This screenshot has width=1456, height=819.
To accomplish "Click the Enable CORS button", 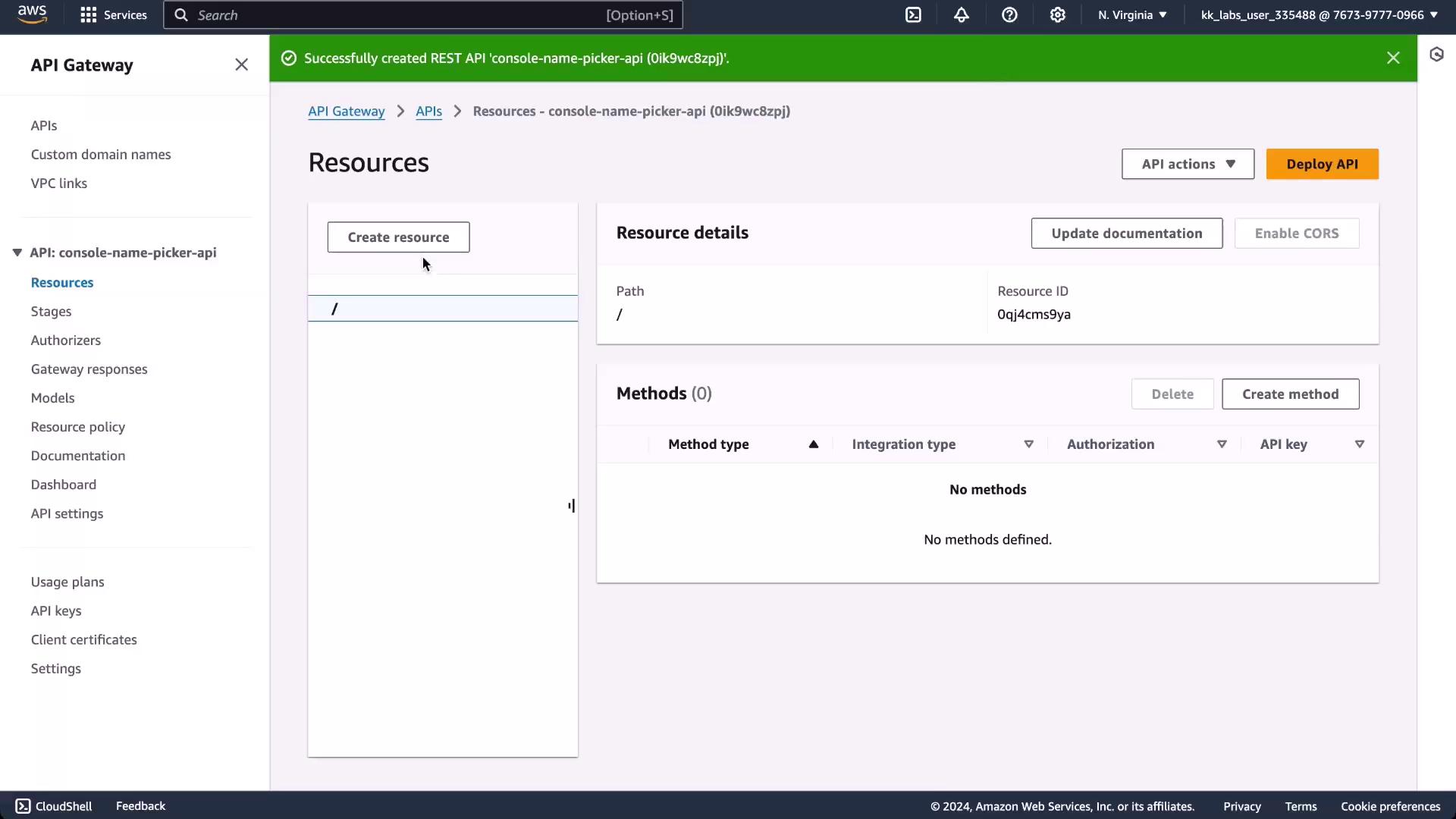I will coord(1296,234).
